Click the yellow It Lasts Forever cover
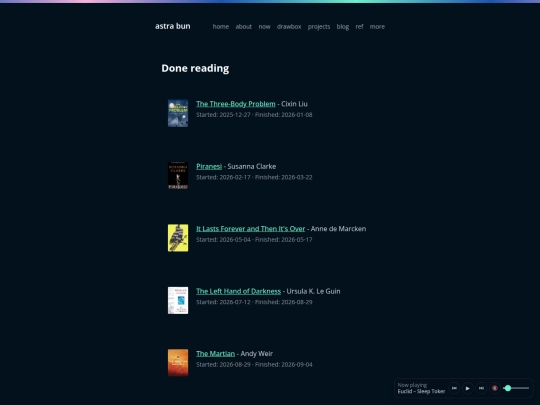 [x=178, y=238]
